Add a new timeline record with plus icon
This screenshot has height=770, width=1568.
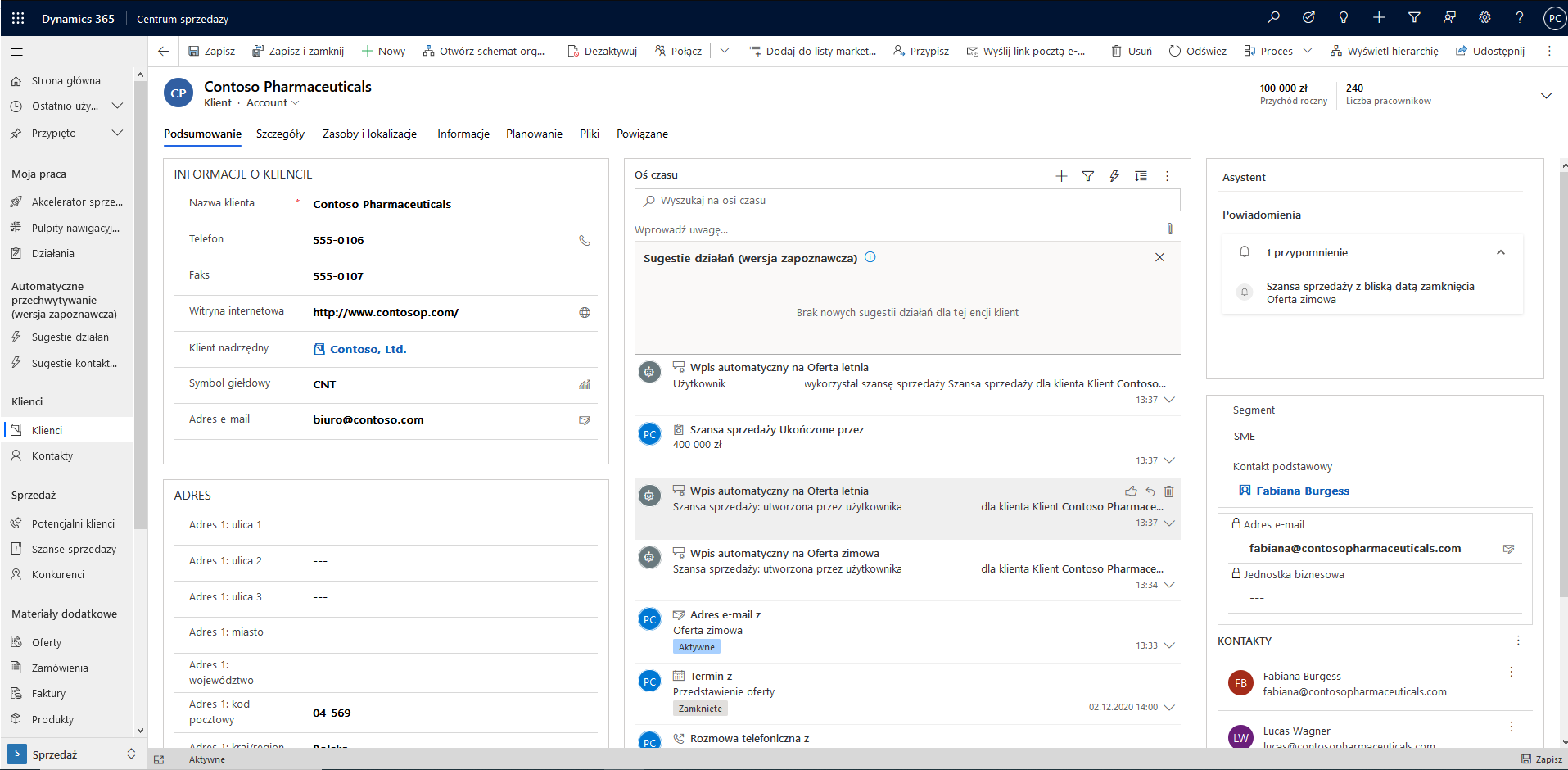click(x=1061, y=175)
